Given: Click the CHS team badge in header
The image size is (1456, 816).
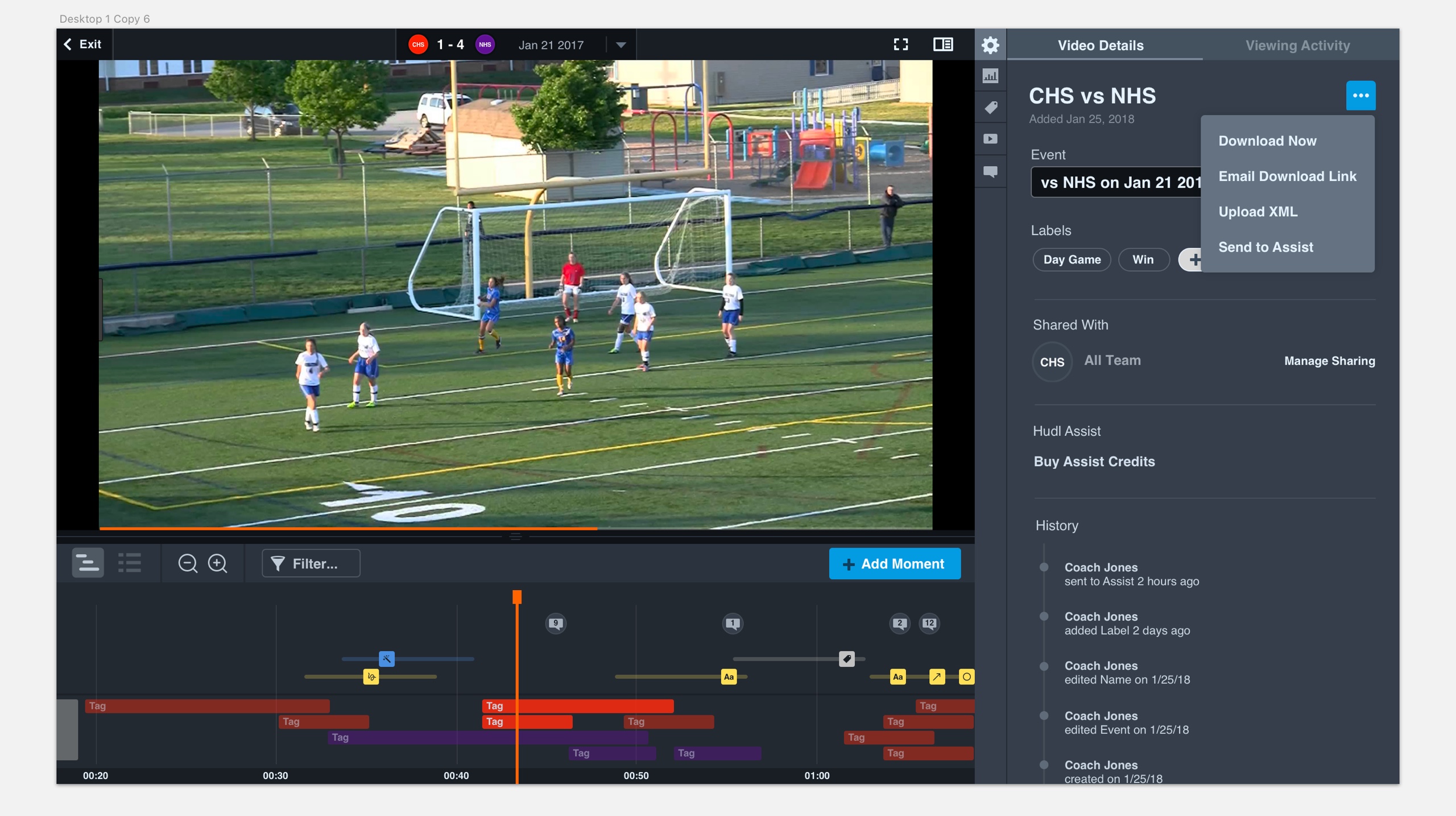Looking at the screenshot, I should [x=418, y=44].
